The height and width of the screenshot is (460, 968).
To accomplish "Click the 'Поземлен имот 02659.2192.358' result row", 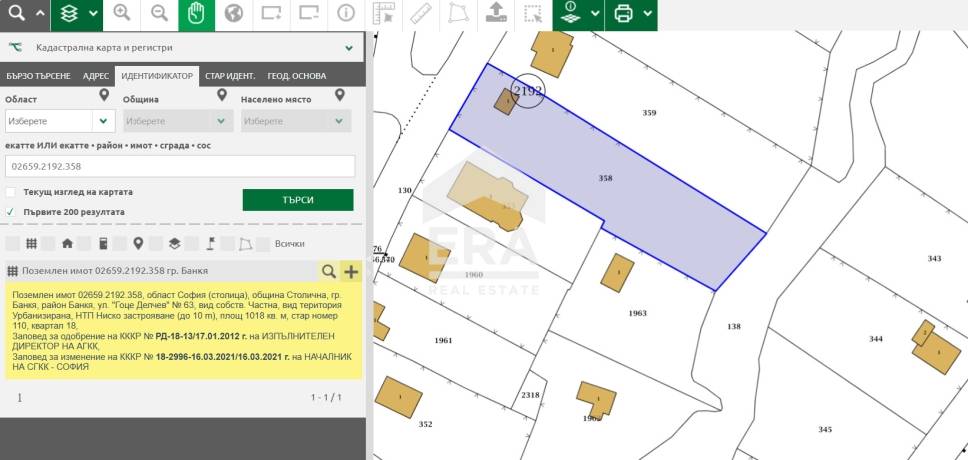I will (x=161, y=271).
